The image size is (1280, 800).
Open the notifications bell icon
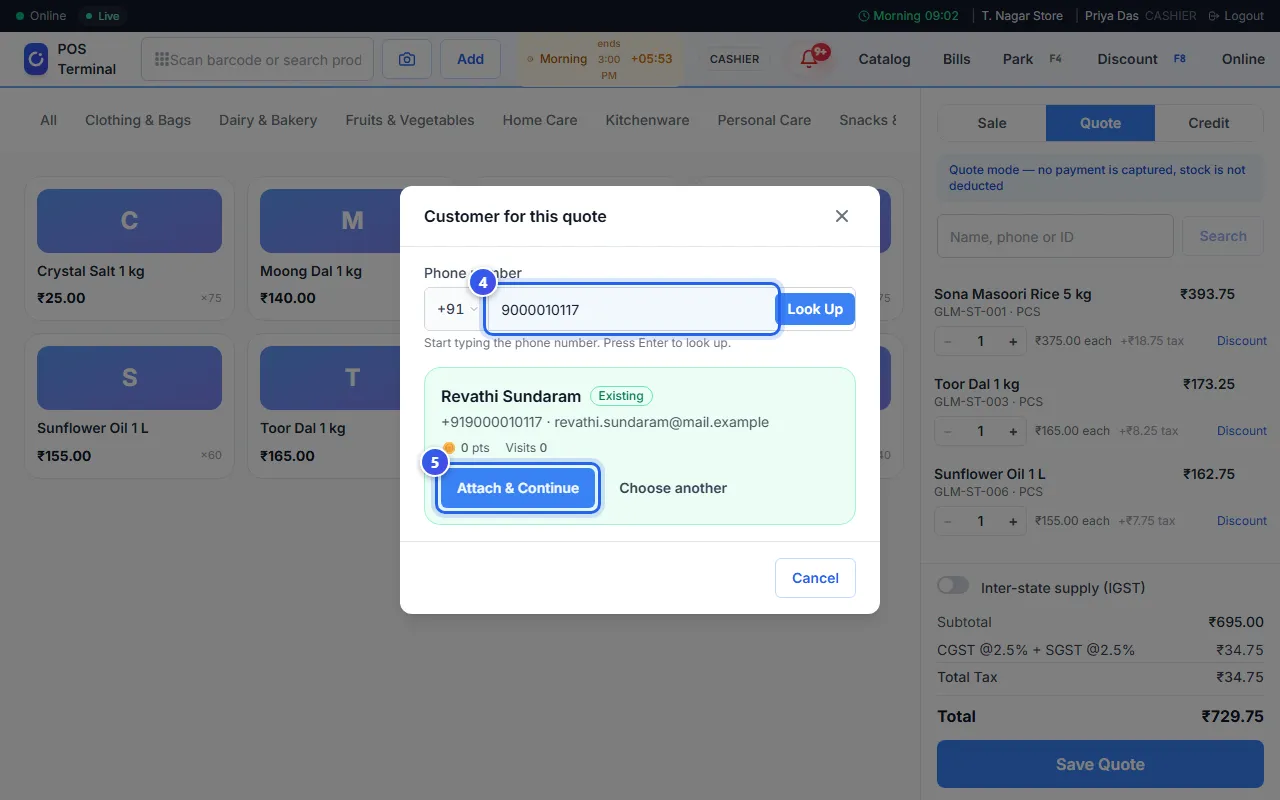pos(810,59)
